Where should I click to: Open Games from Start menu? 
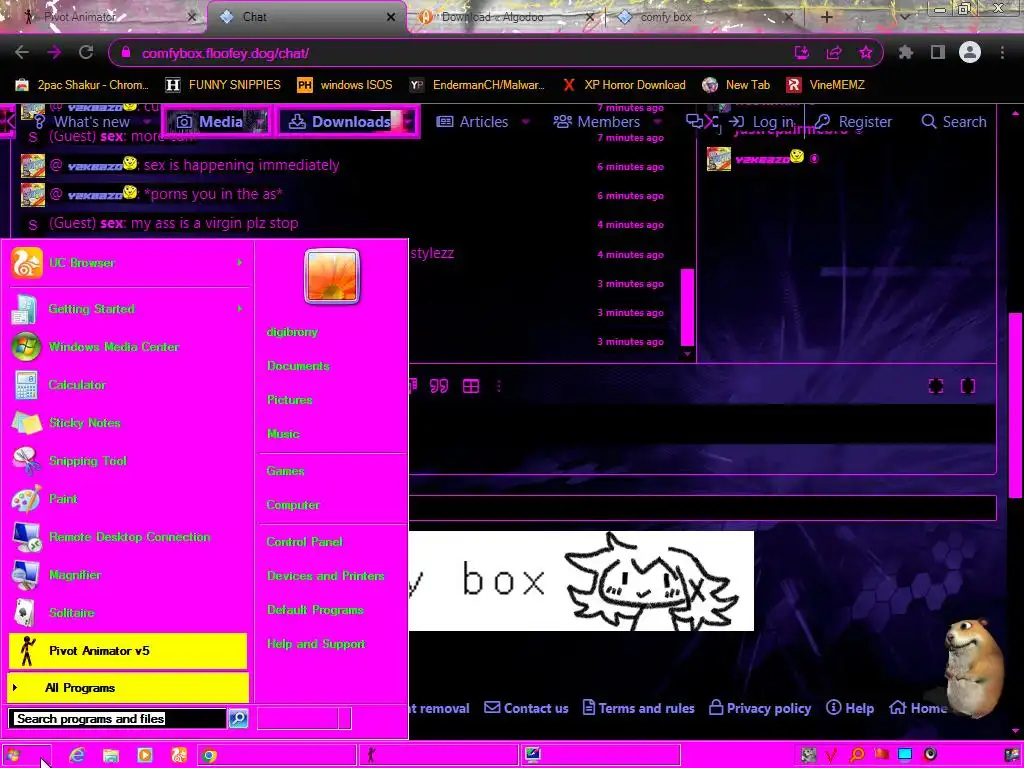285,471
